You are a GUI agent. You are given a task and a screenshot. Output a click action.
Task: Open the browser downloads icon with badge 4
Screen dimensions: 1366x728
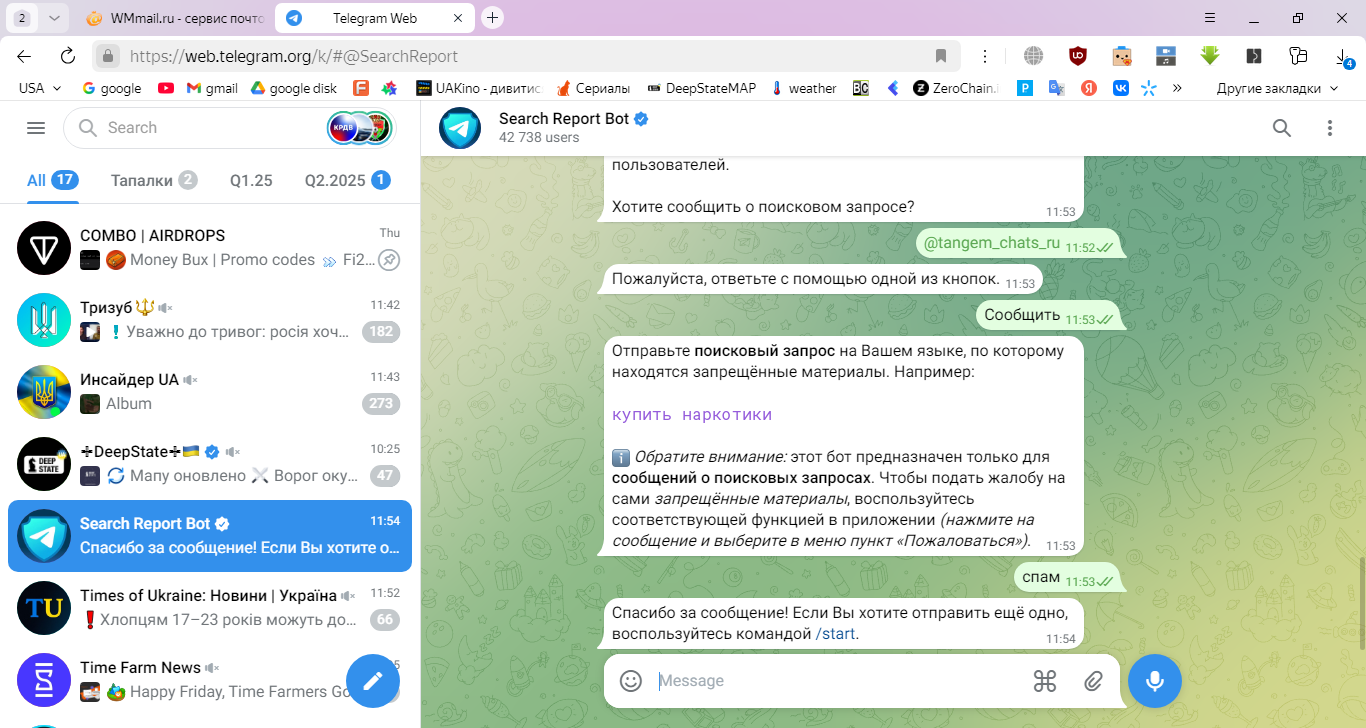point(1343,58)
